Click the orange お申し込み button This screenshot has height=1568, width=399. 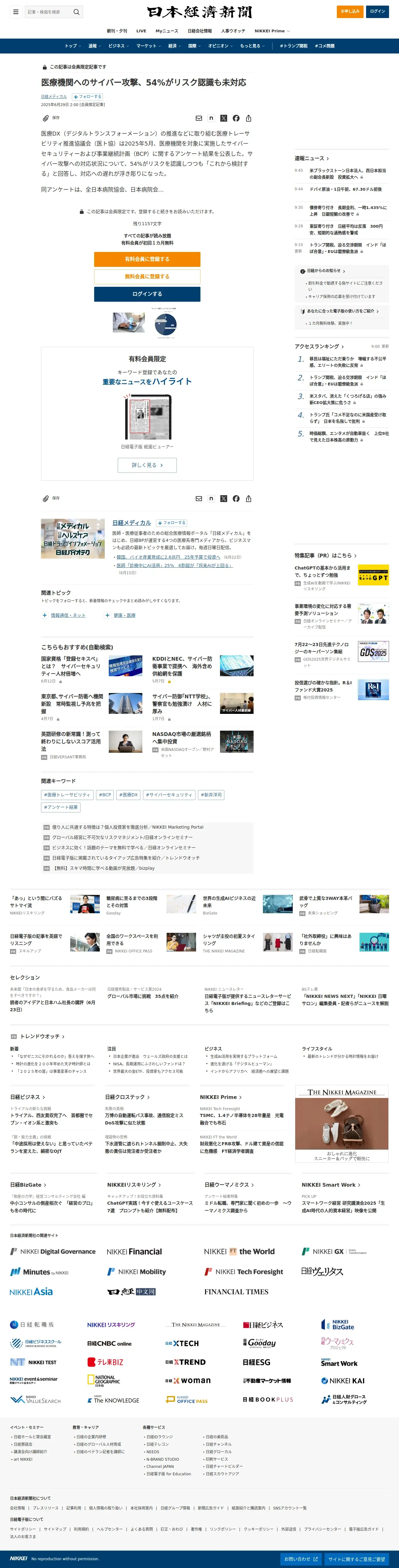pos(350,12)
